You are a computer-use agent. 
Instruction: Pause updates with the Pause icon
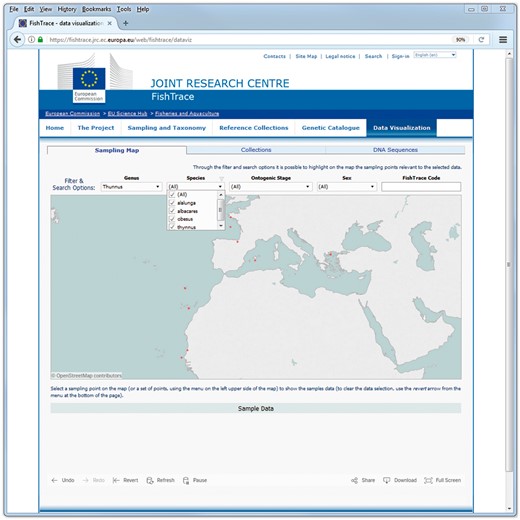point(186,480)
